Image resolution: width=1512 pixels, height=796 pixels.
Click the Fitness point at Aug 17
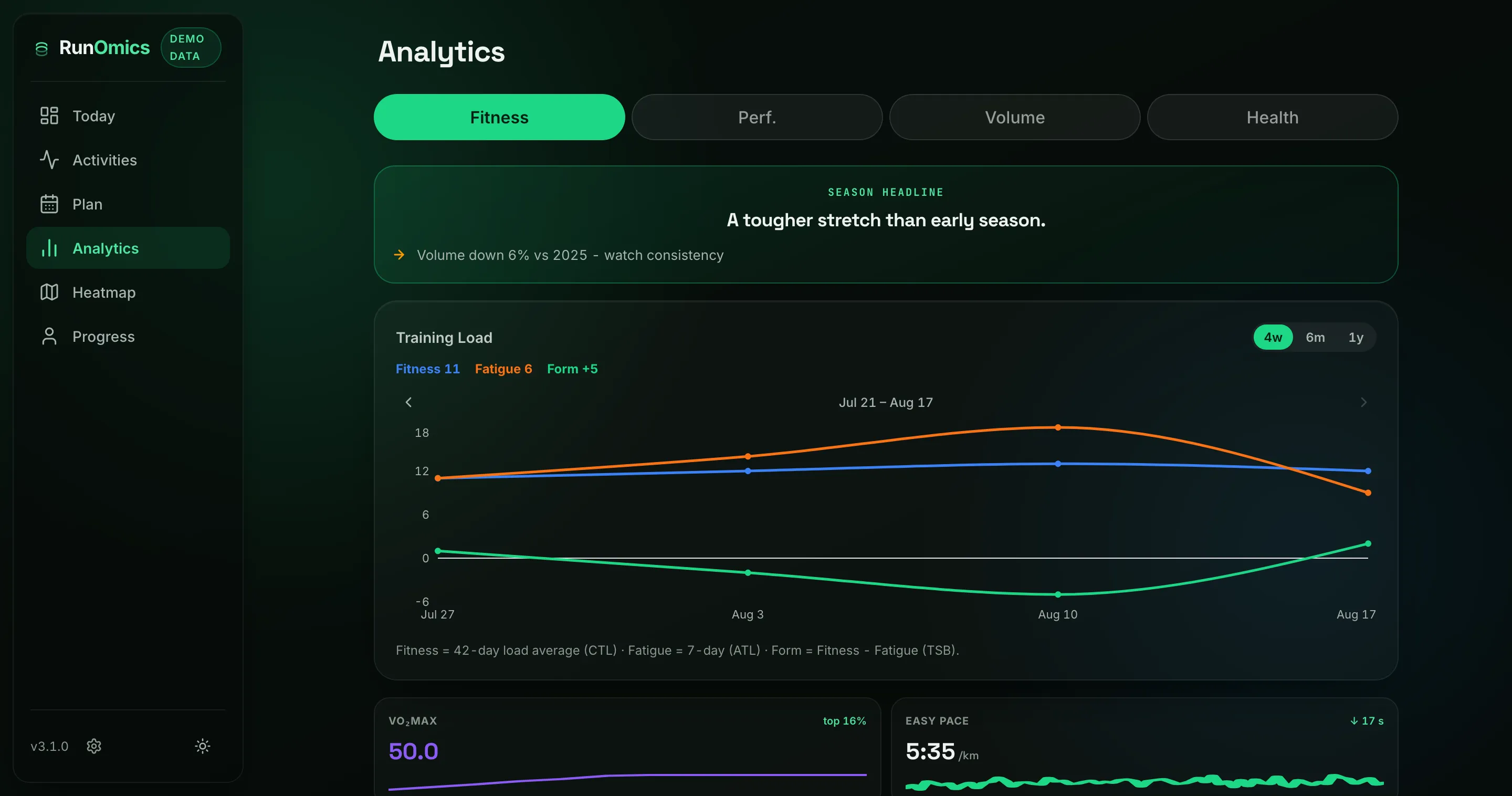[x=1368, y=471]
